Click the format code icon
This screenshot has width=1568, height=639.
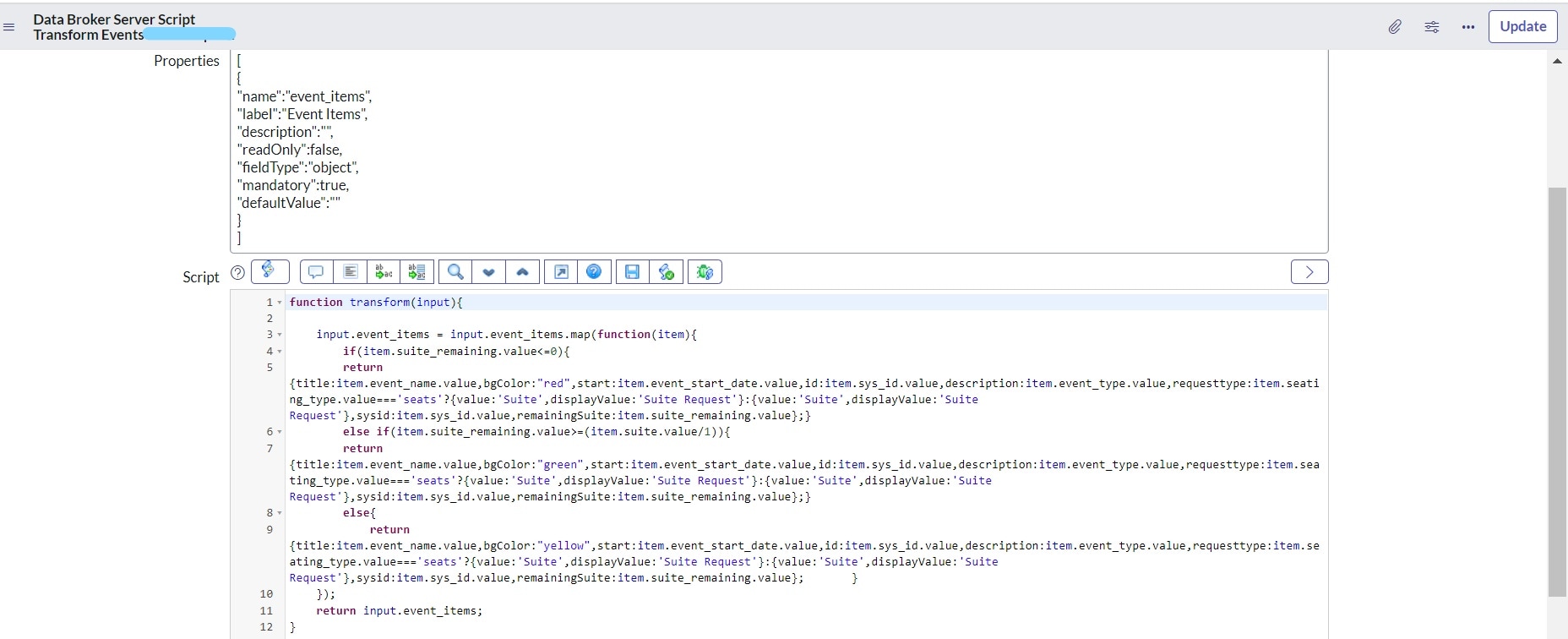coord(351,272)
